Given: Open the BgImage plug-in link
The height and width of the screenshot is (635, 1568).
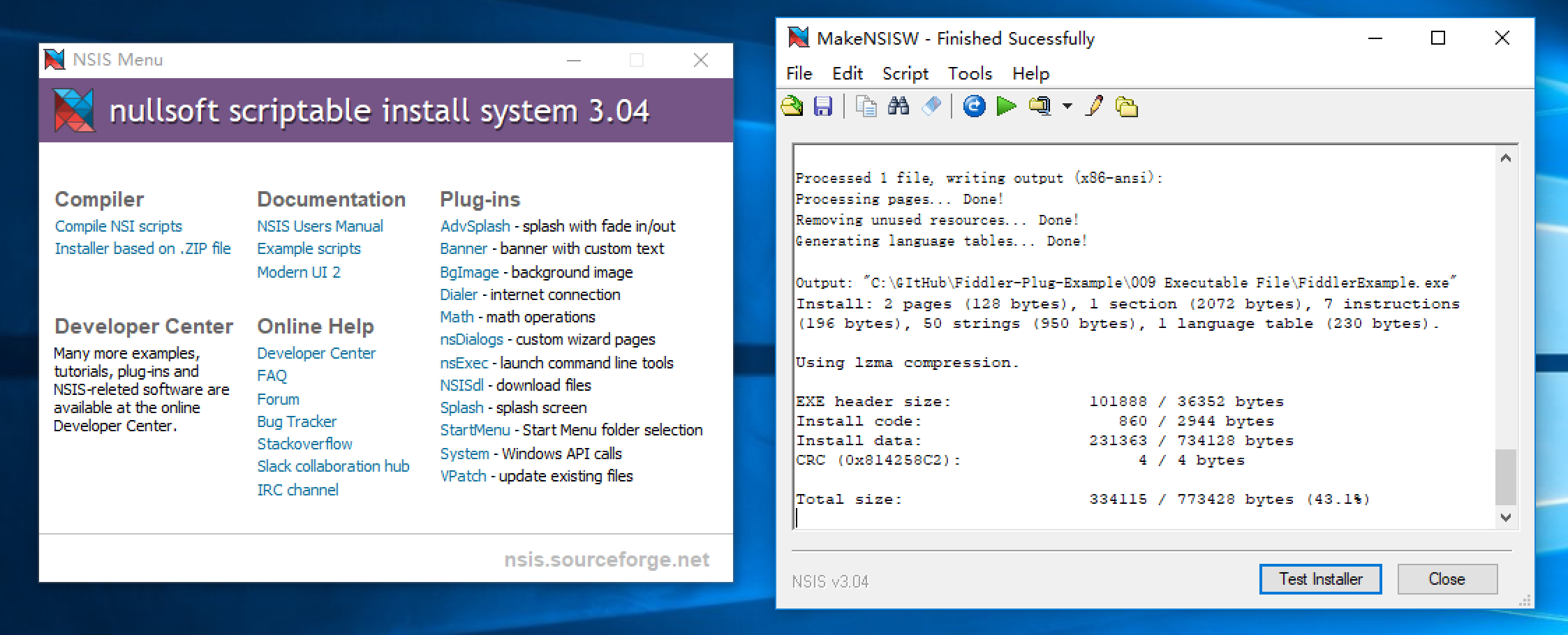Looking at the screenshot, I should pos(469,272).
